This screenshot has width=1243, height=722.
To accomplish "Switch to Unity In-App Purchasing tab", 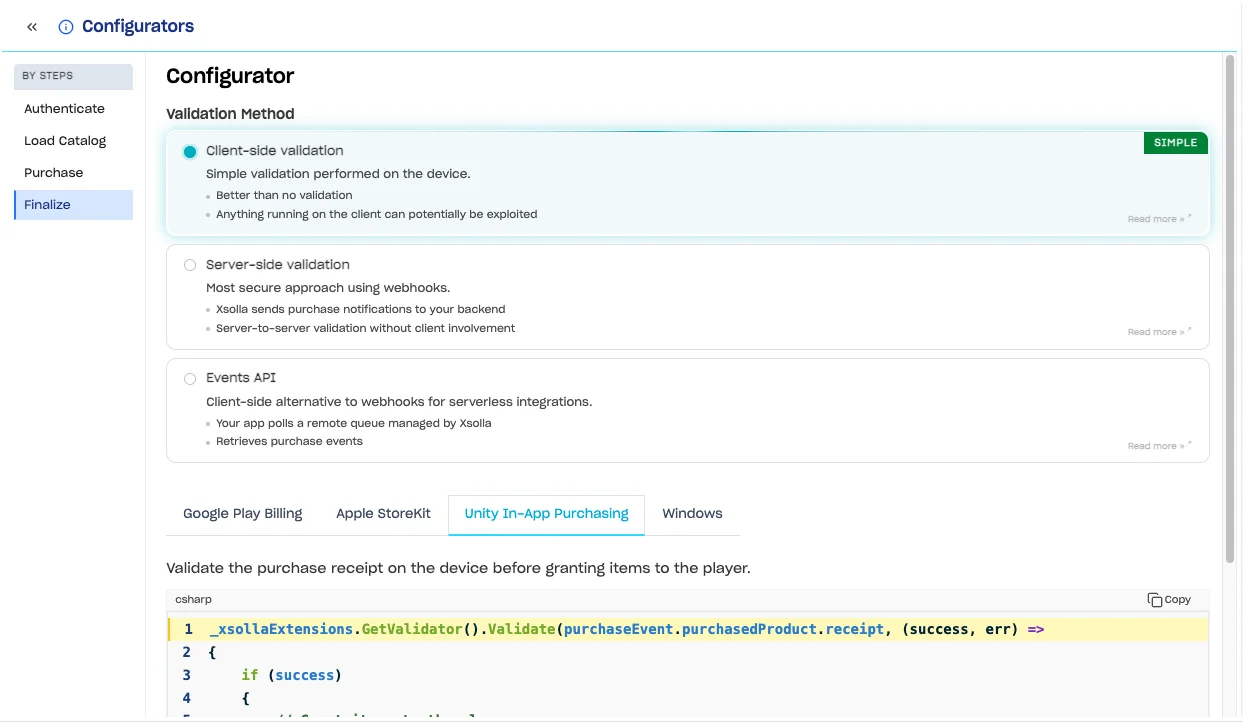I will 546,513.
